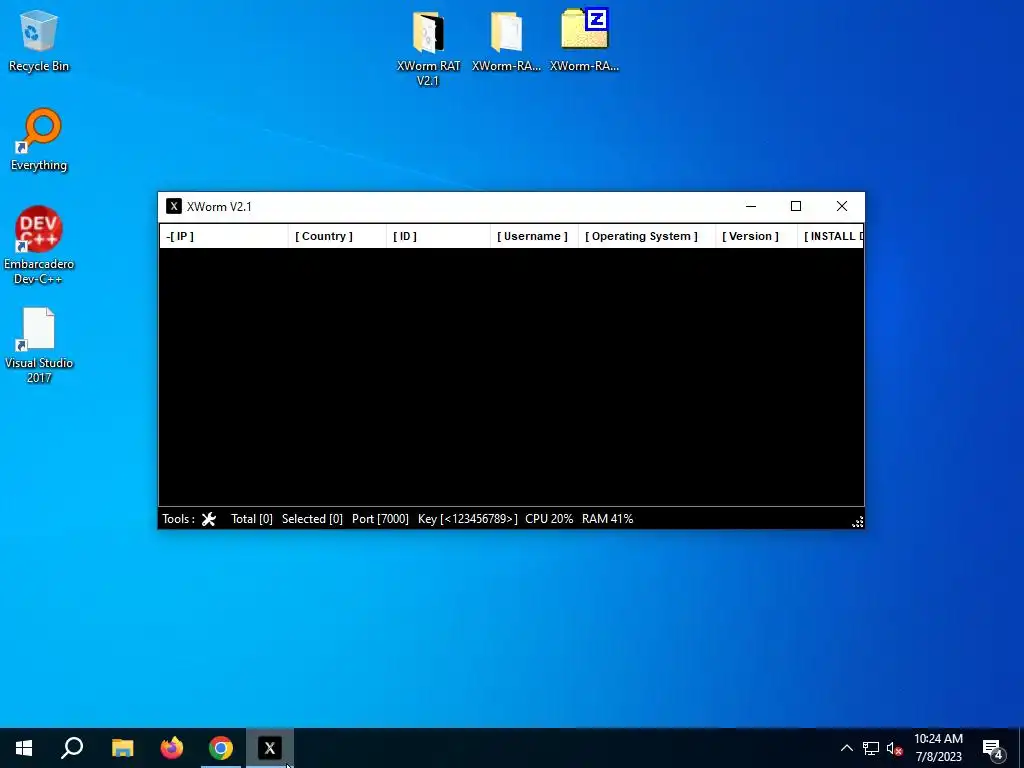This screenshot has width=1024, height=768.
Task: Click the XWorm taskbar button
Action: coord(270,748)
